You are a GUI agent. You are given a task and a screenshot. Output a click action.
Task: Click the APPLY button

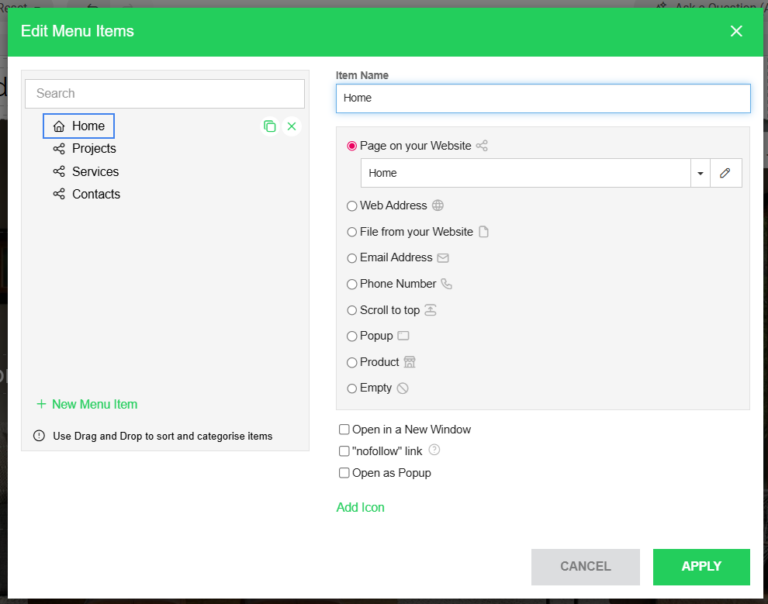[x=701, y=567]
